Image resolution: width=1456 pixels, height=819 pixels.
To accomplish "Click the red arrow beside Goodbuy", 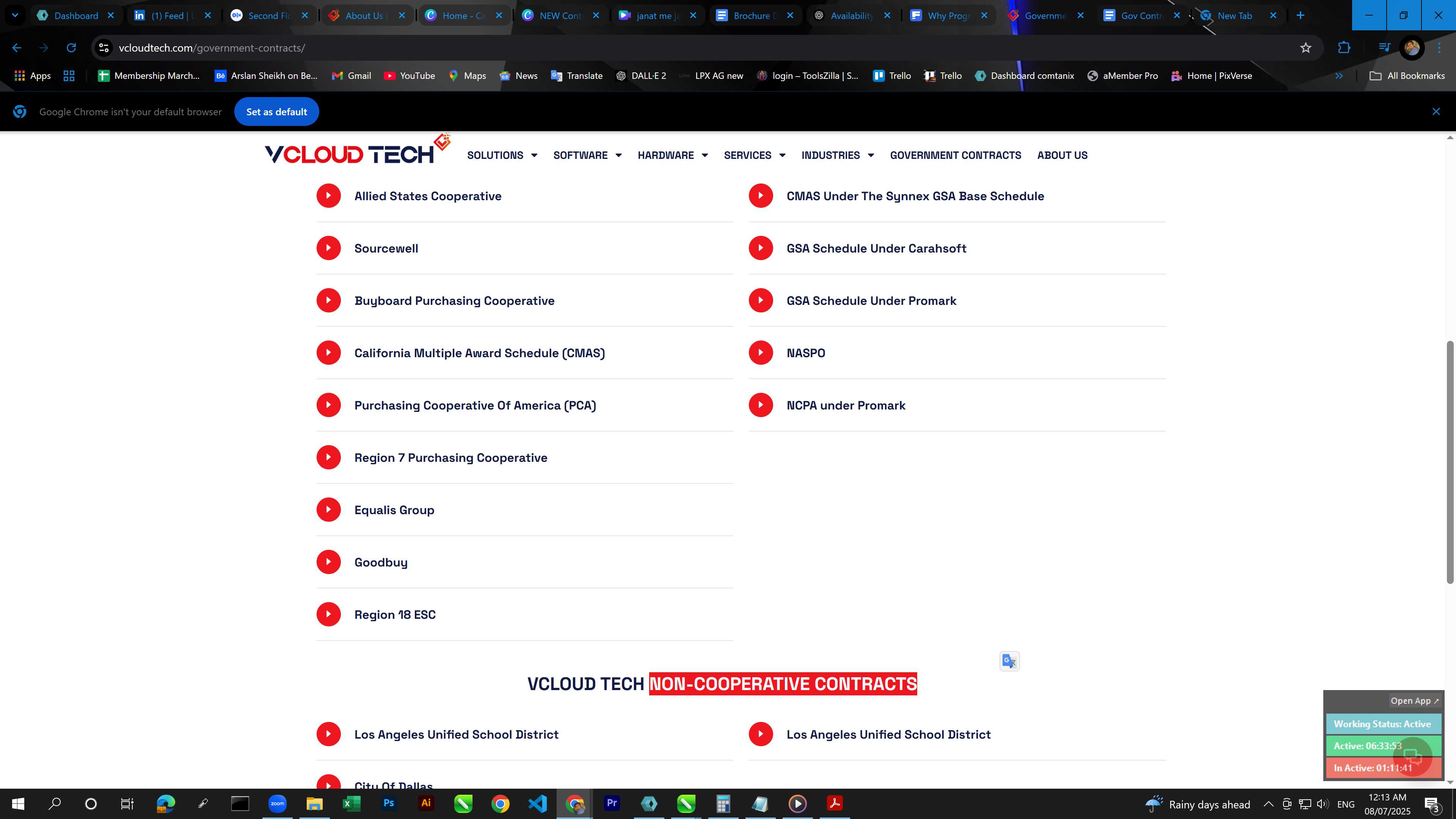I will point(328,562).
